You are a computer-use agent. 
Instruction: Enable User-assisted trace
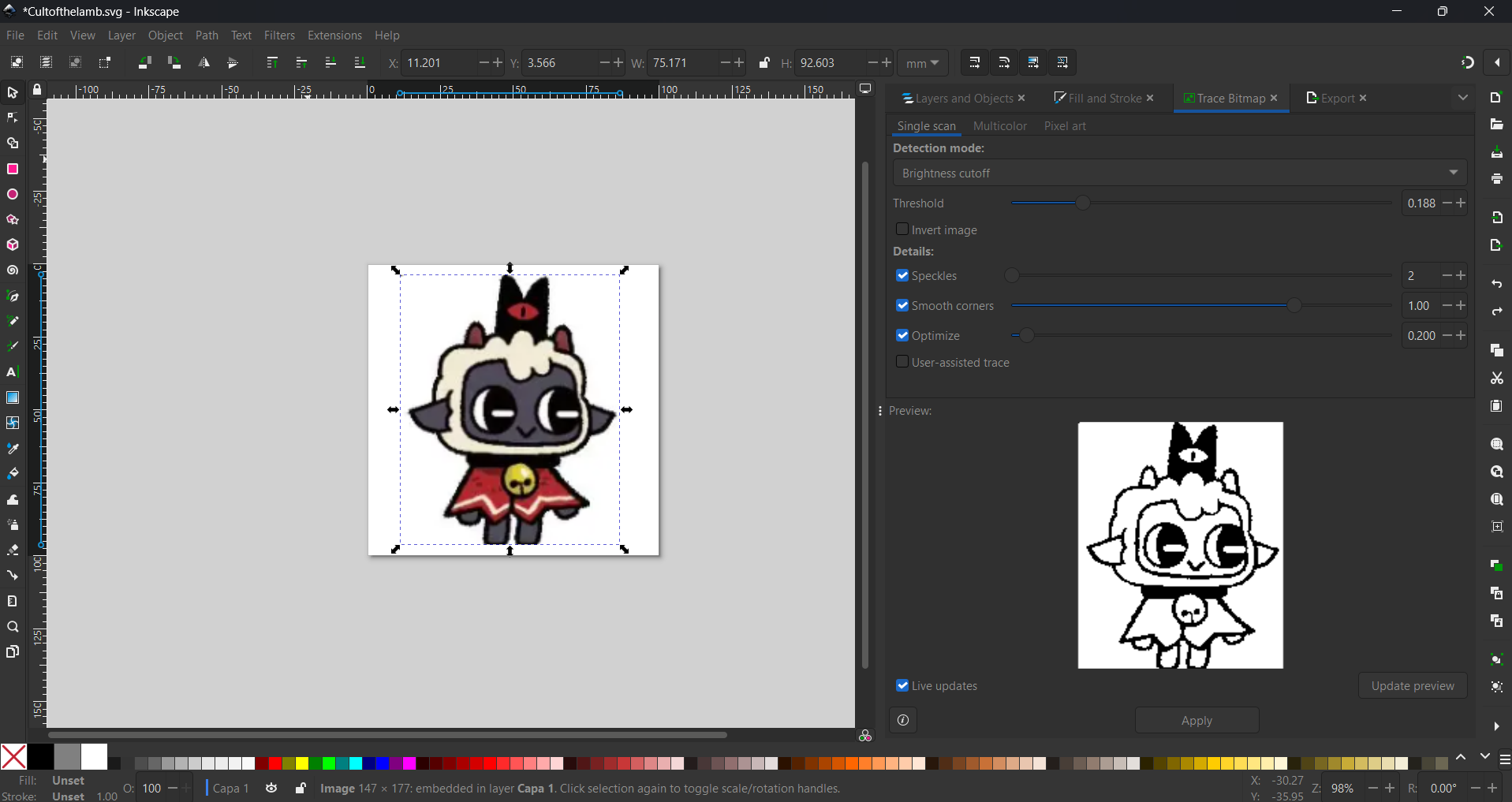[x=902, y=361]
